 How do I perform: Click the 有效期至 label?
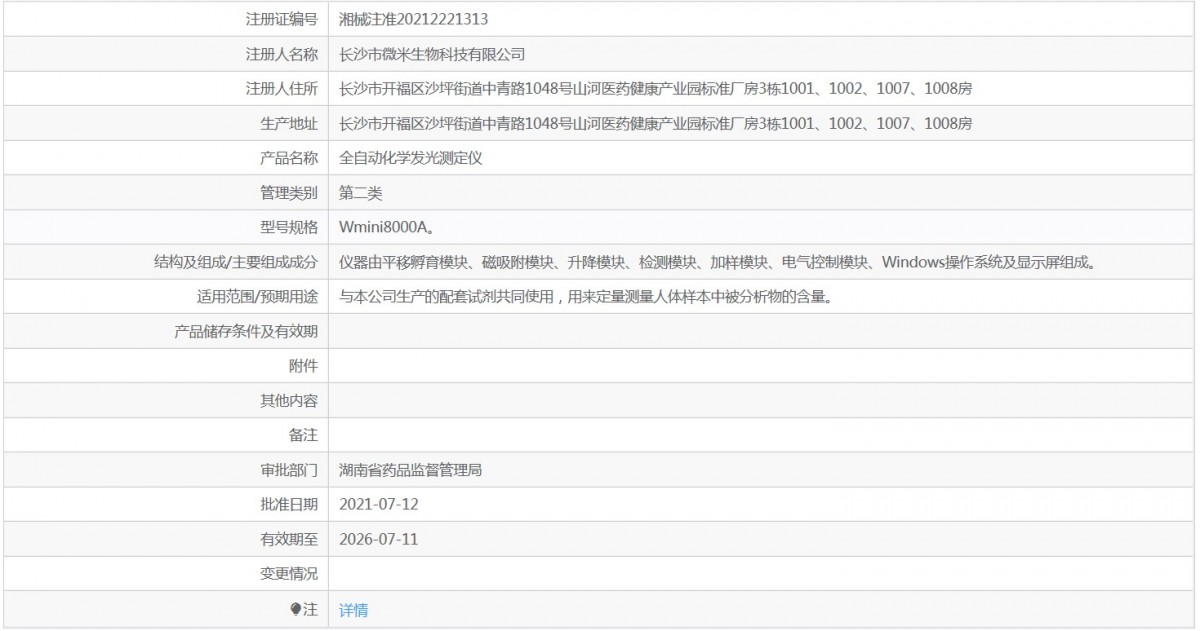point(289,540)
